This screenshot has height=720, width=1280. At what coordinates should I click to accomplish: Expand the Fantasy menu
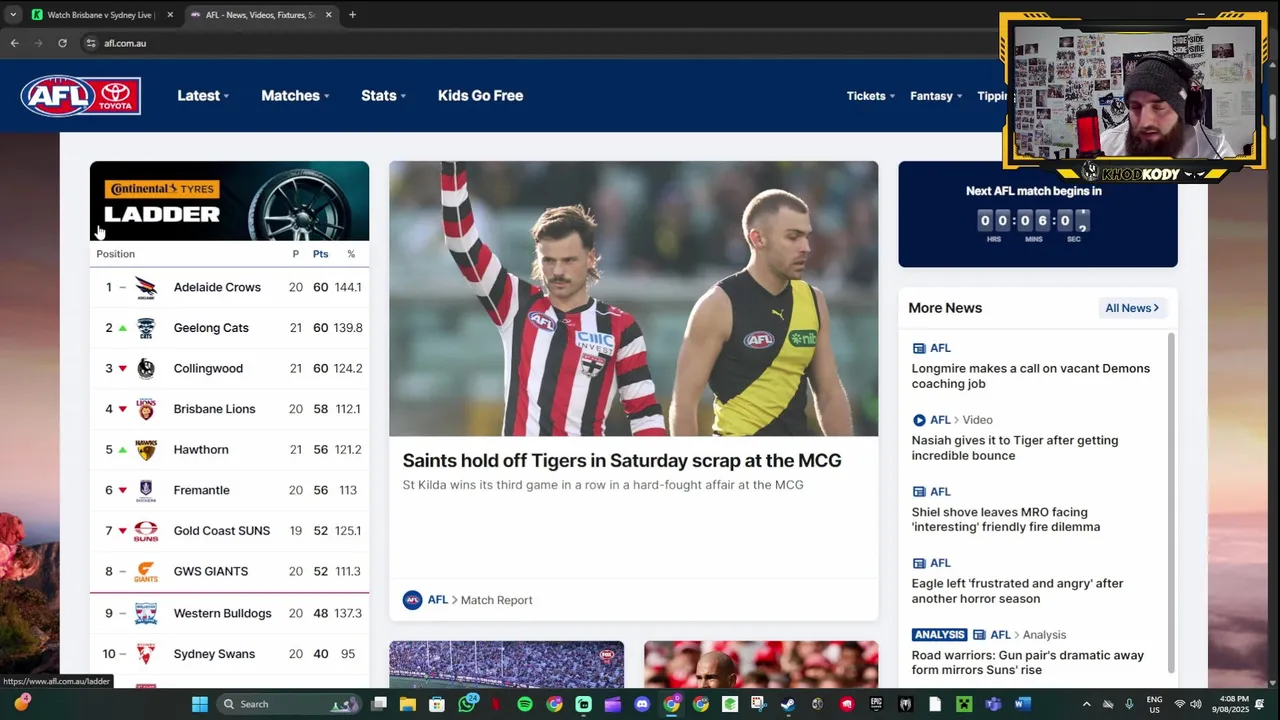(x=936, y=96)
